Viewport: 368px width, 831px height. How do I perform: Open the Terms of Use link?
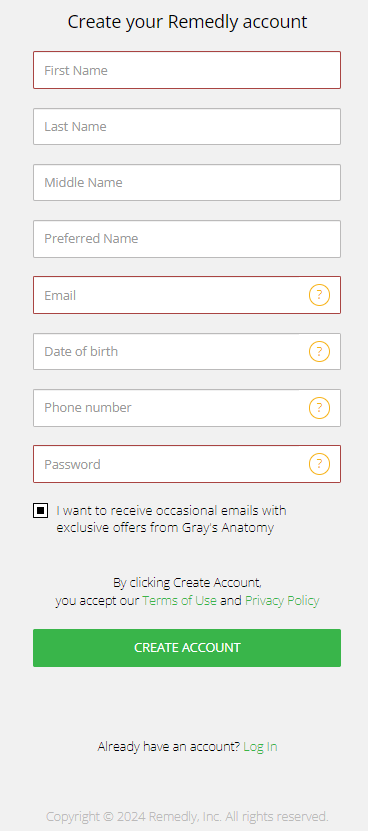pos(179,600)
